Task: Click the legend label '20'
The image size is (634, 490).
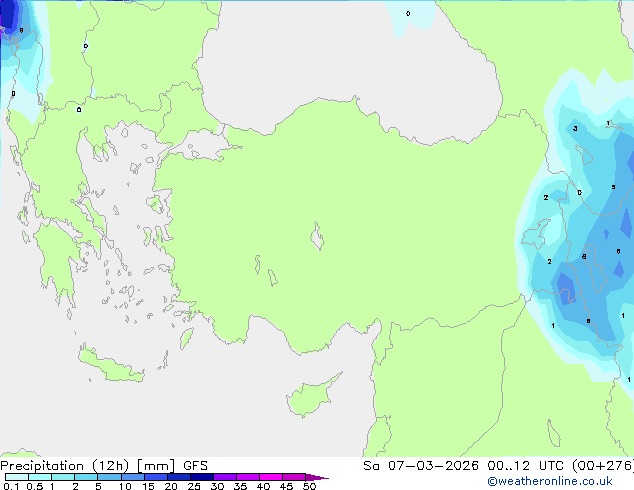Action: [171, 486]
